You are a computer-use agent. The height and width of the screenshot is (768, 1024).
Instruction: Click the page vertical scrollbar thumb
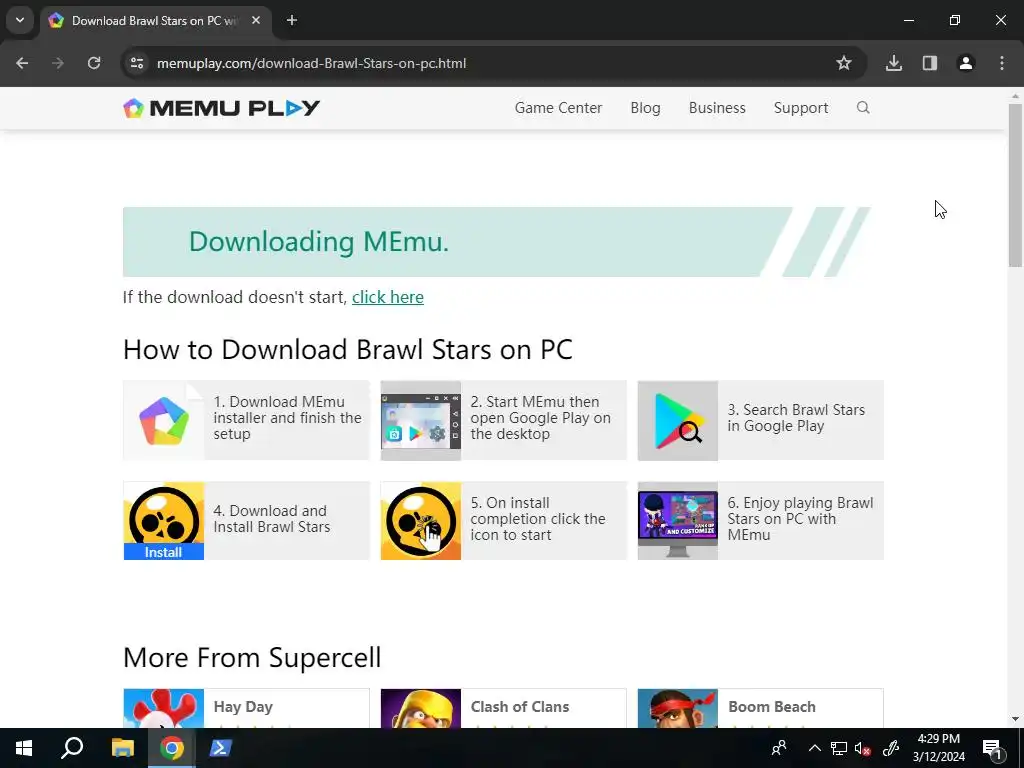pyautogui.click(x=1015, y=185)
